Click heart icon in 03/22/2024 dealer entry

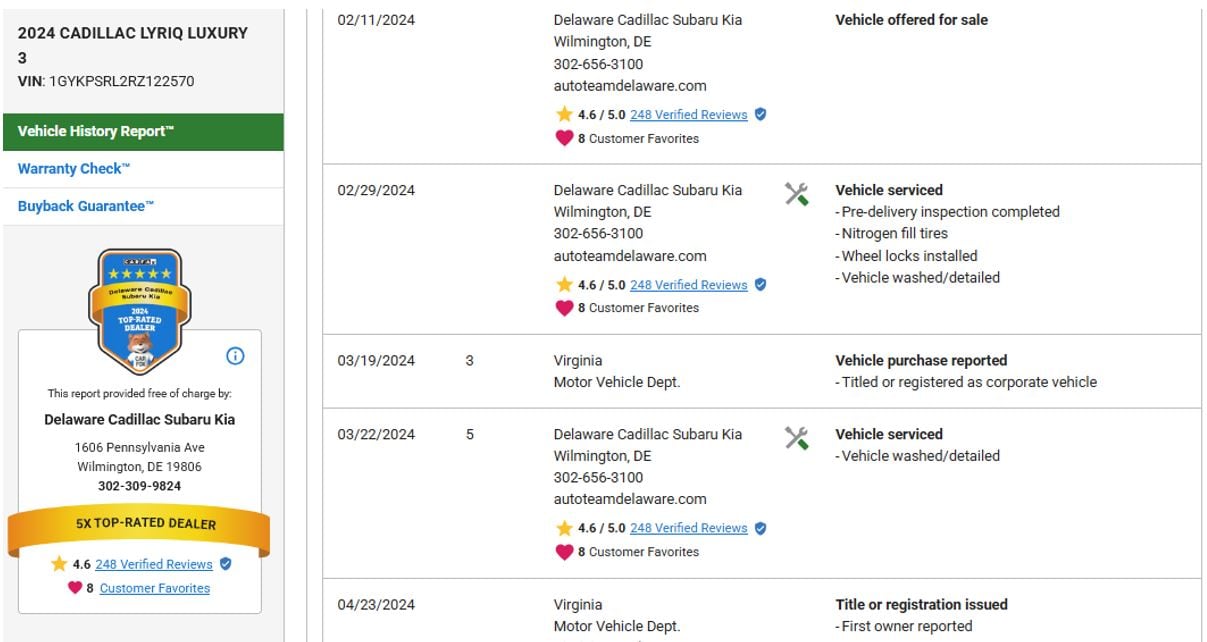[x=564, y=552]
